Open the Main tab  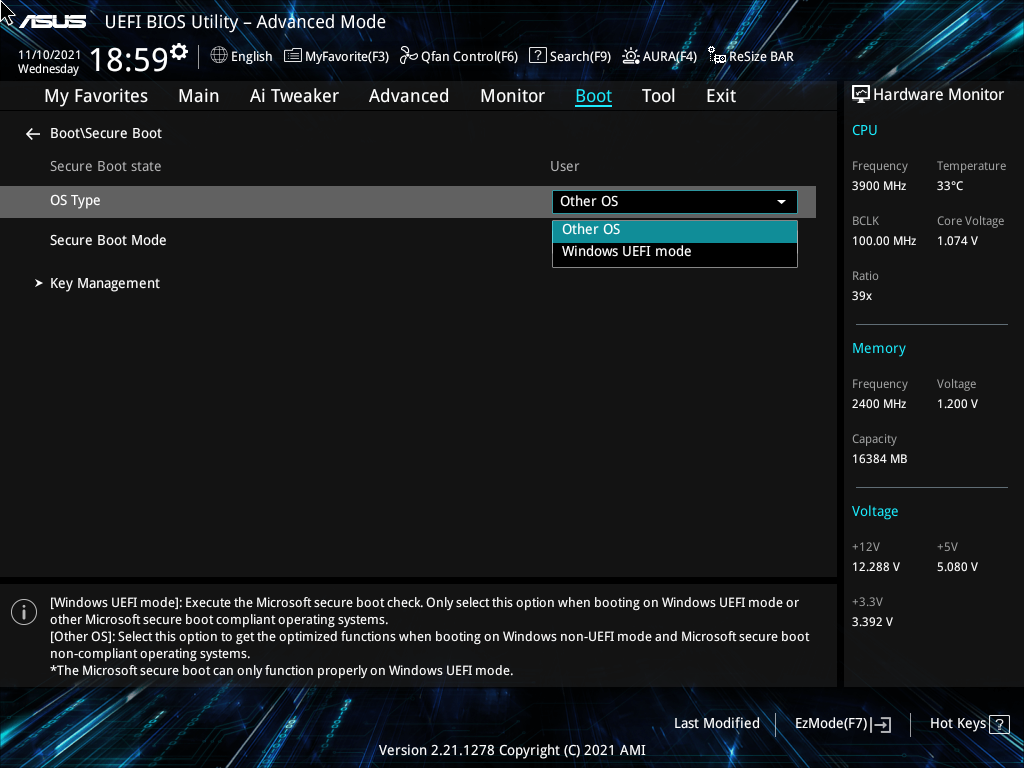(199, 96)
